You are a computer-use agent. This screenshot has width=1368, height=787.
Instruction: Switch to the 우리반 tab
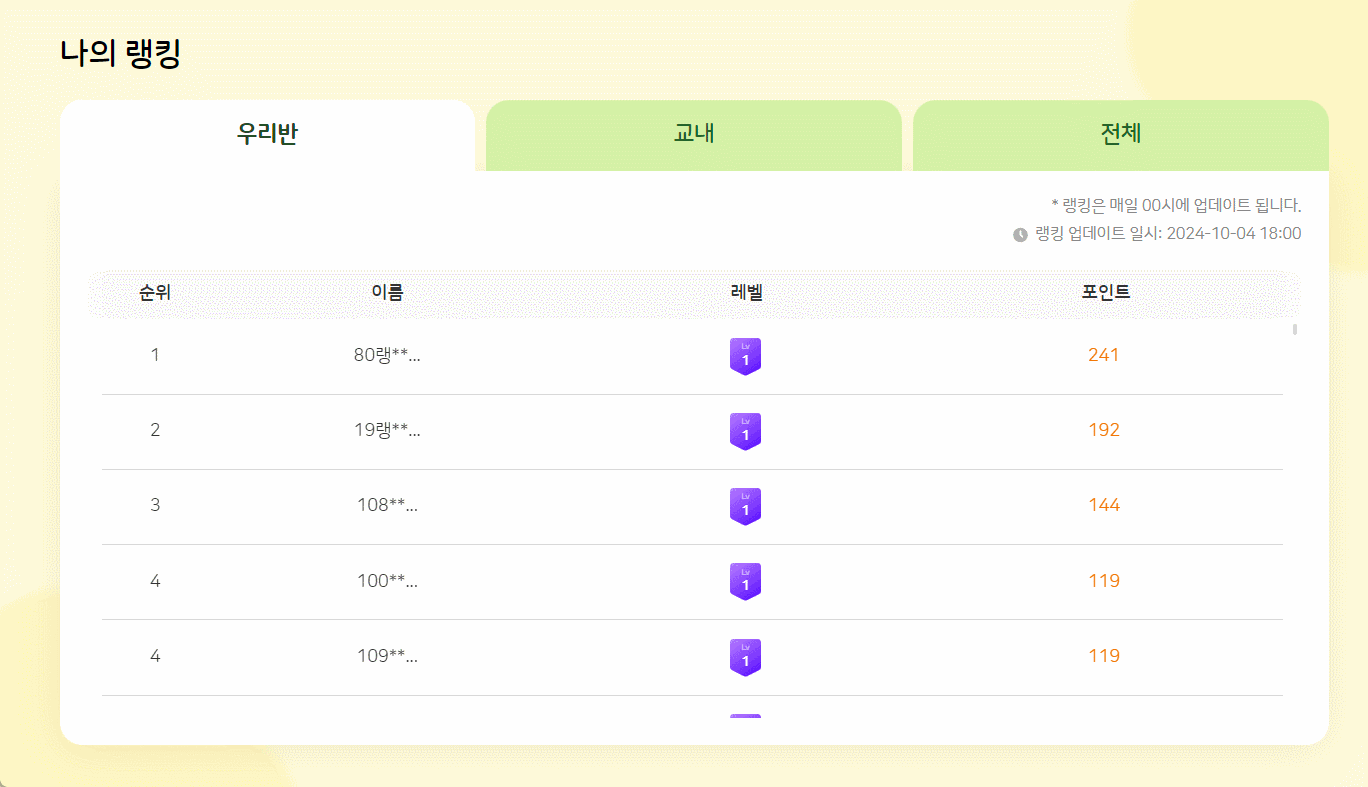(x=267, y=135)
